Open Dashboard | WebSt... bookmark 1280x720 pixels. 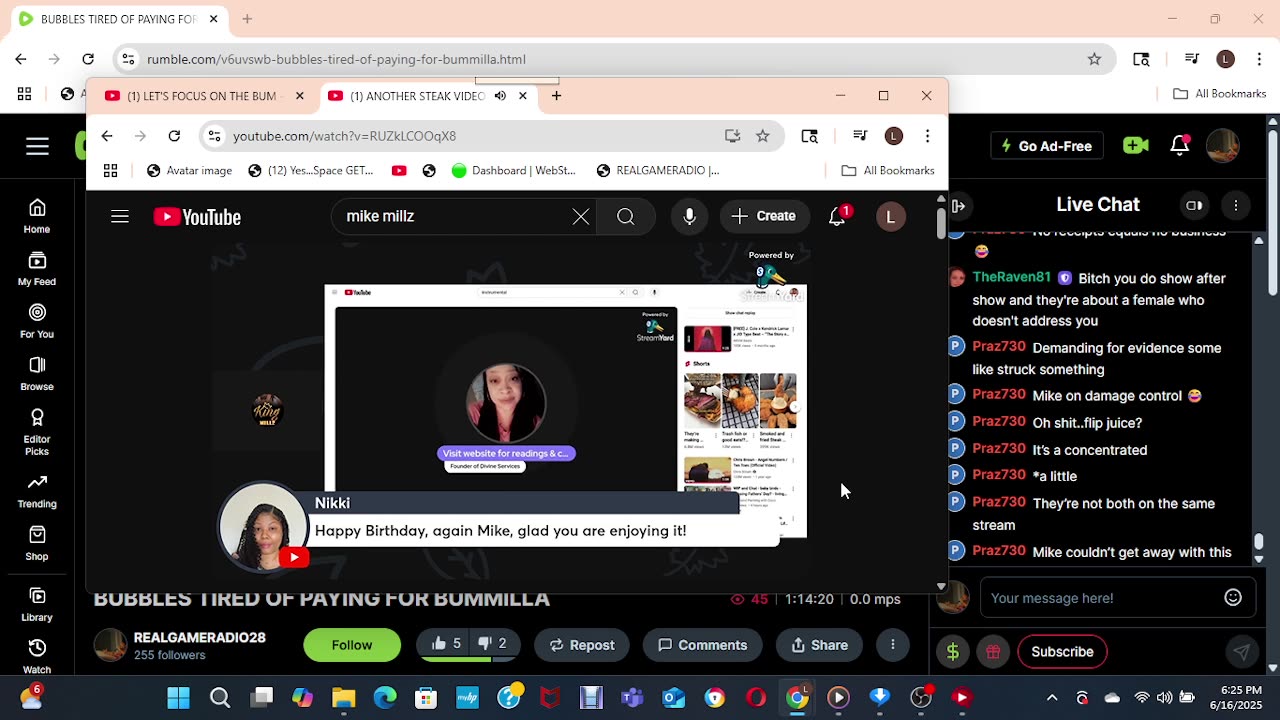pyautogui.click(x=513, y=171)
